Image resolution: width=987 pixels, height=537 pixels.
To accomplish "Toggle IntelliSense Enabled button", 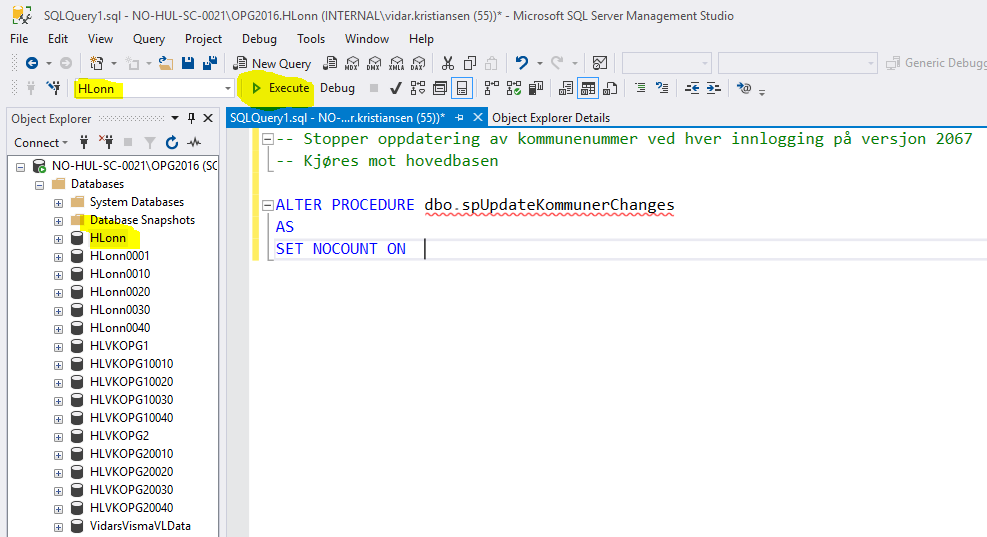I will point(462,88).
